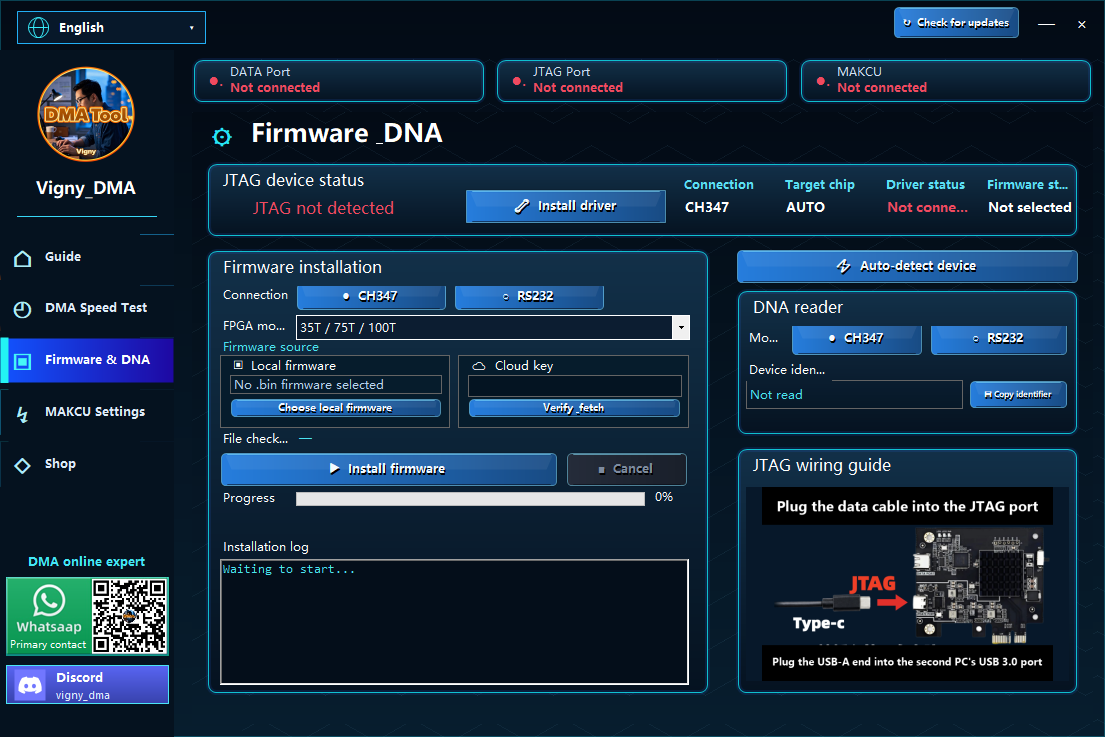Click Install firmware button
This screenshot has width=1105, height=737.
(x=388, y=469)
